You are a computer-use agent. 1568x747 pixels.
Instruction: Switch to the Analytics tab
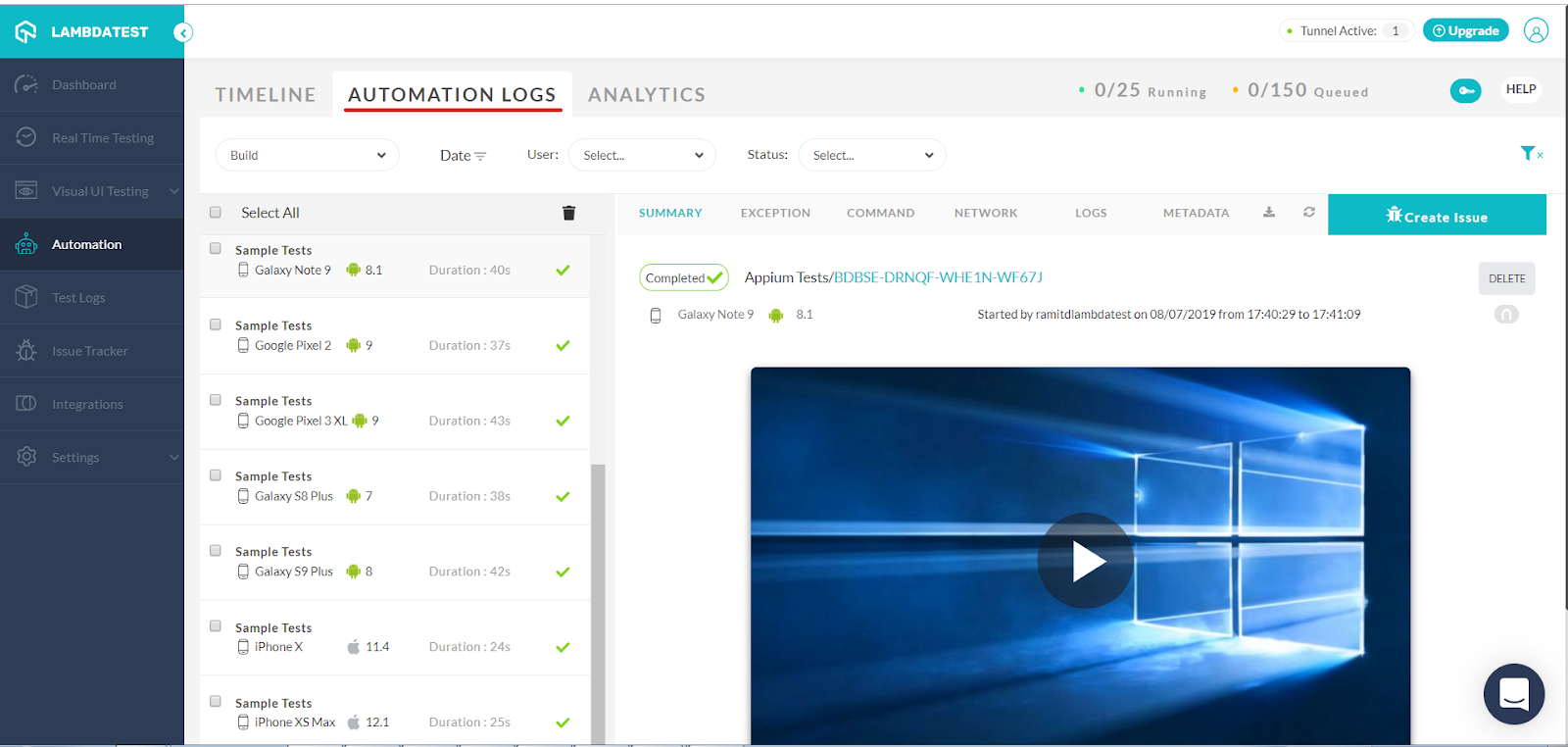click(x=646, y=95)
